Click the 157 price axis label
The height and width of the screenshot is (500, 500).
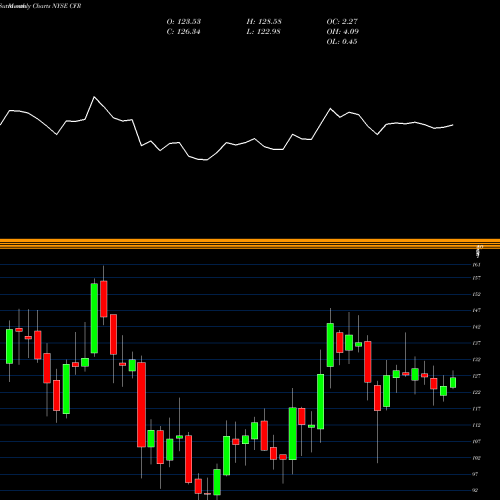477,278
